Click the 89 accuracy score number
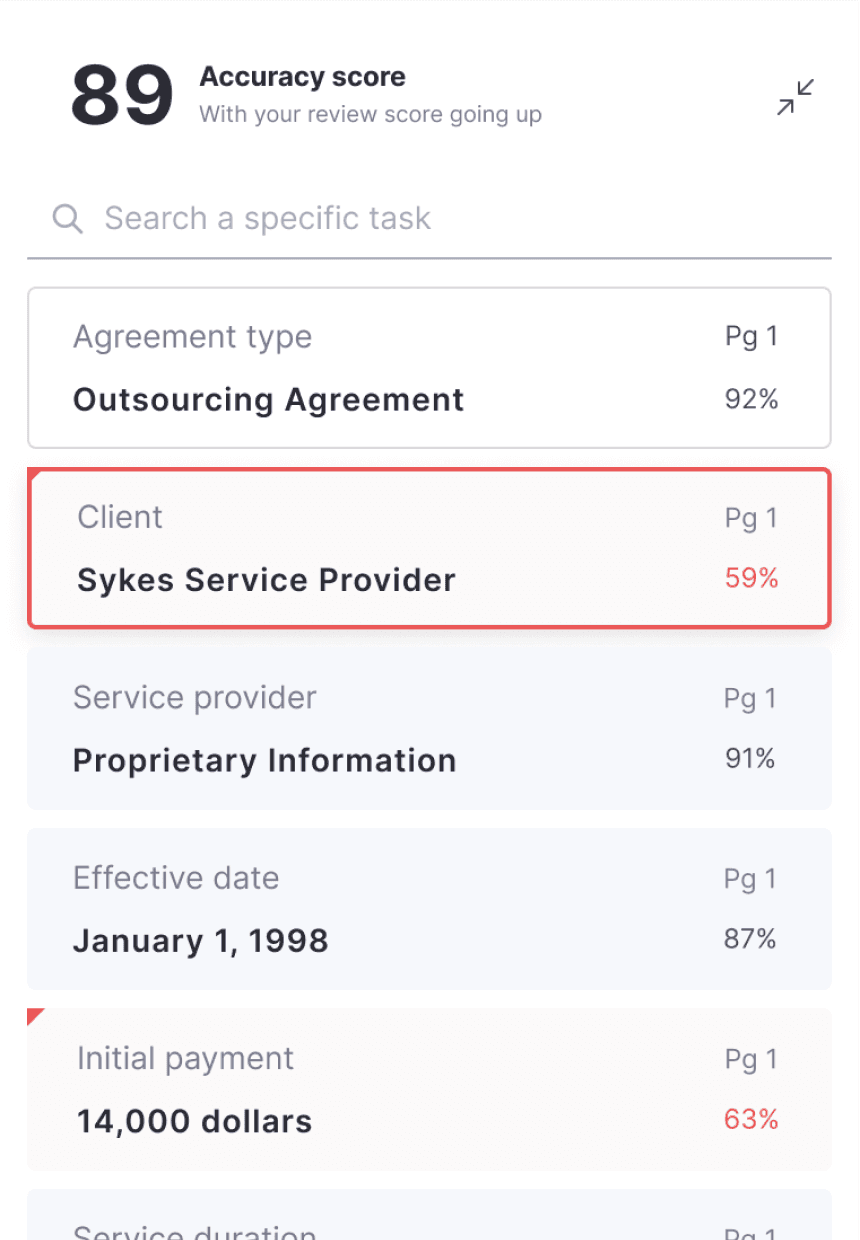 (121, 97)
